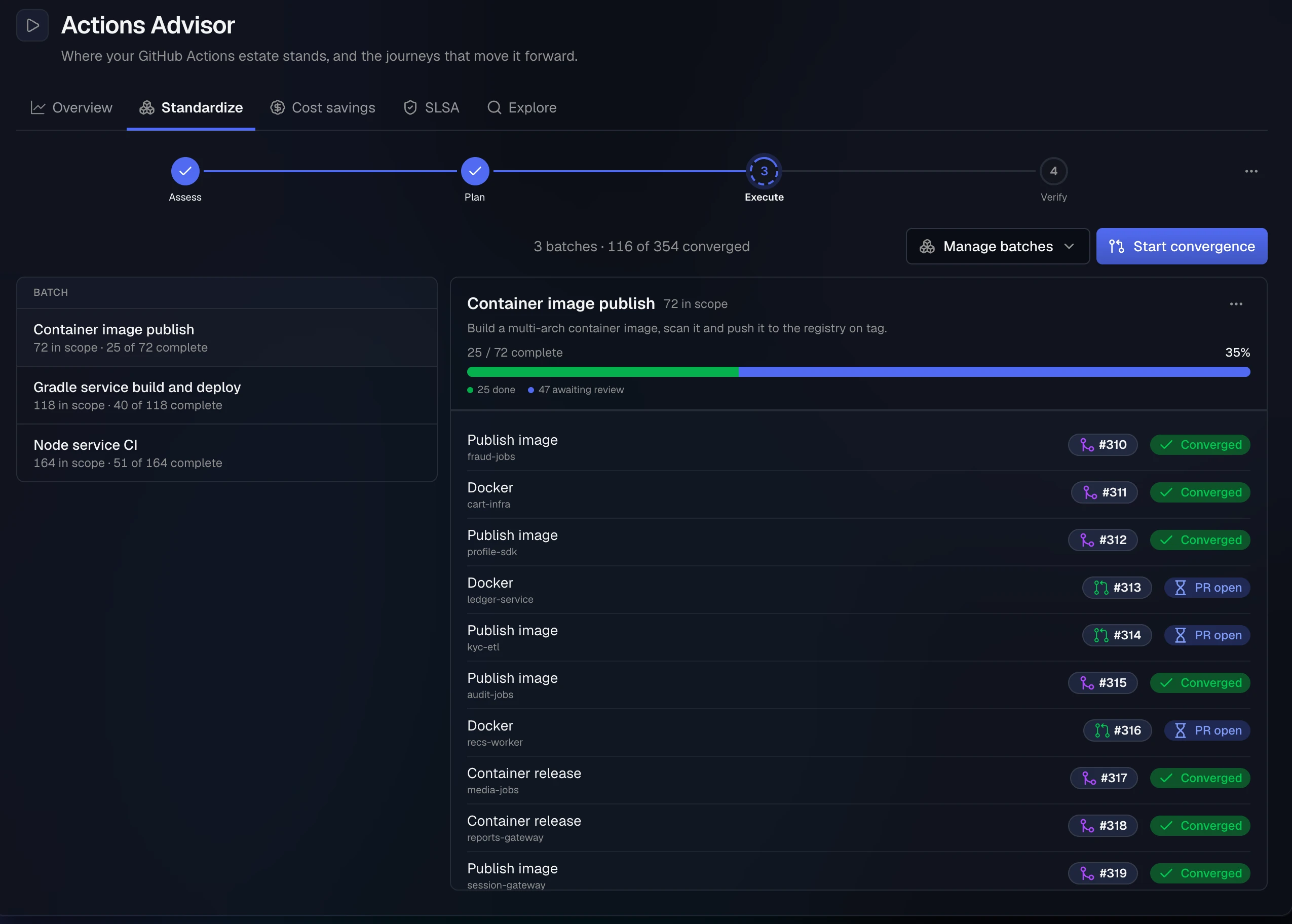Open the SLSA tab
The height and width of the screenshot is (924, 1292).
click(431, 107)
